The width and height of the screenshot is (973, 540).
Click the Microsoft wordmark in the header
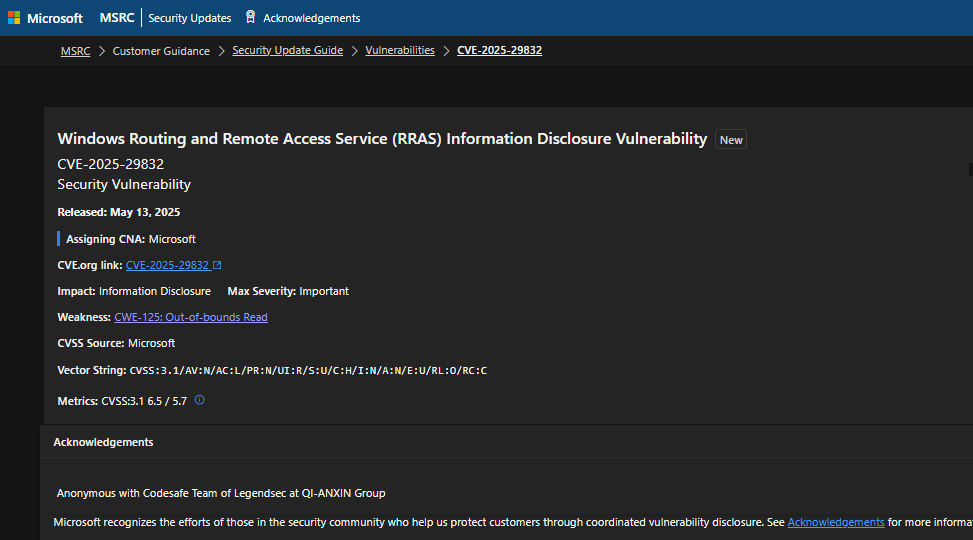[x=55, y=18]
